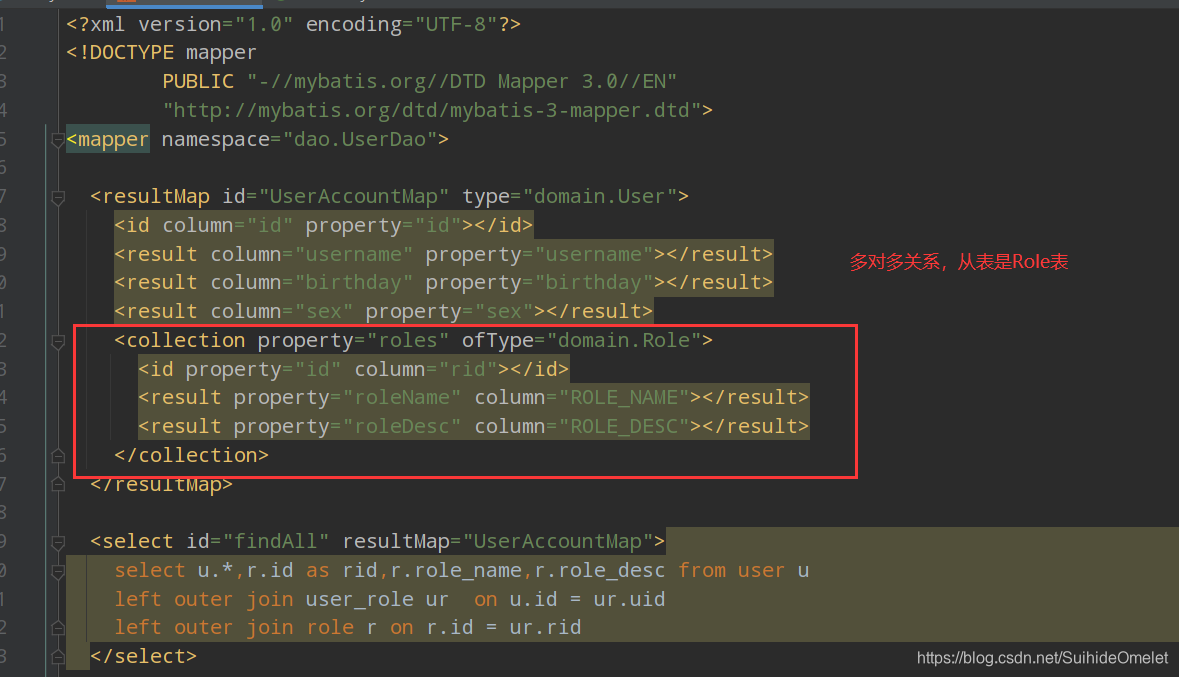Click 'r.role_name' in the SQL query
The image size is (1179, 677).
[x=456, y=571]
